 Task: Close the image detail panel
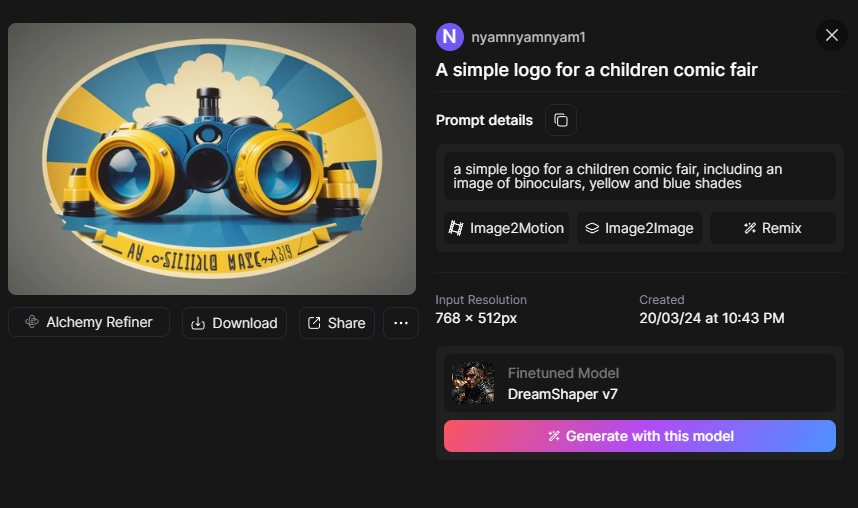click(831, 36)
